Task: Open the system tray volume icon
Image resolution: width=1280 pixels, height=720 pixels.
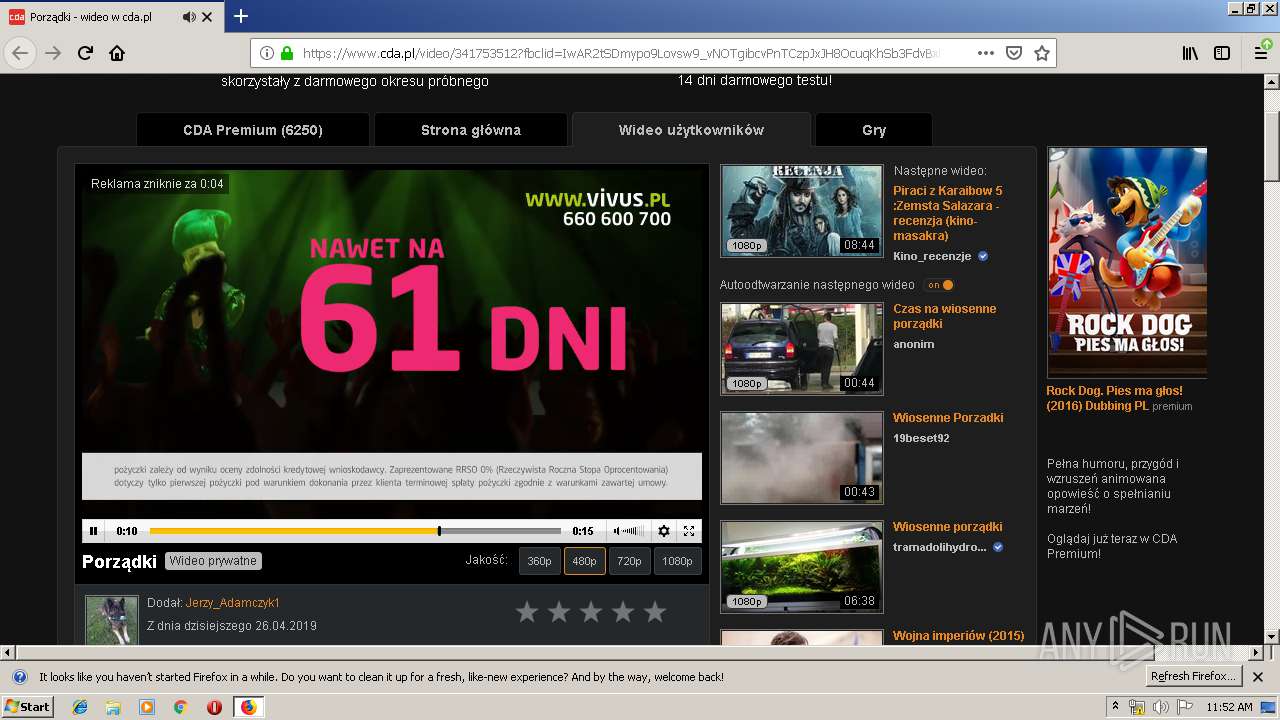Action: click(x=1161, y=707)
